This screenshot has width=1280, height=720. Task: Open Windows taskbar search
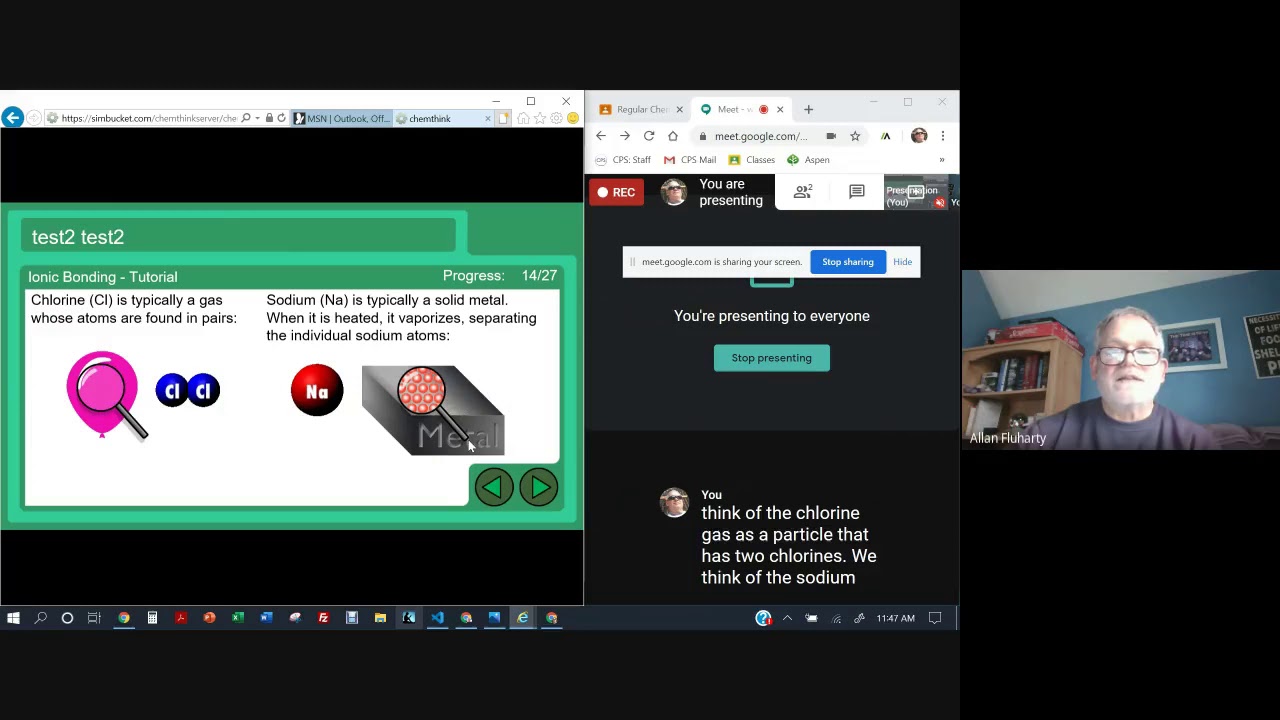coord(40,618)
